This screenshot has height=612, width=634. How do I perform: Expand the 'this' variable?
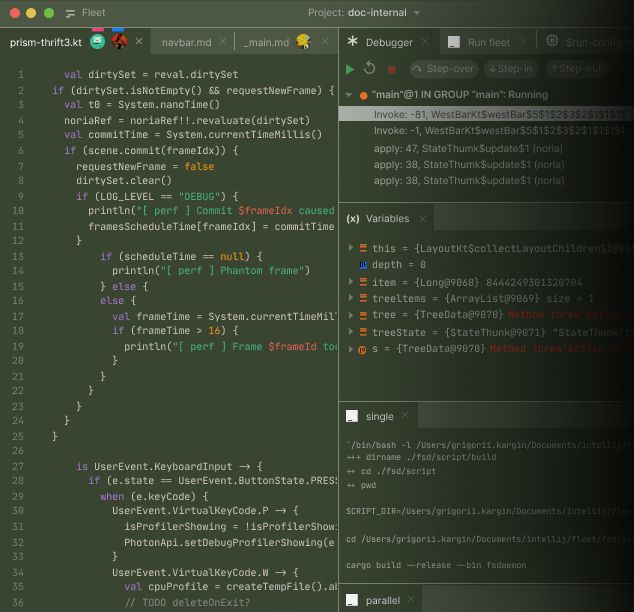tap(351, 247)
